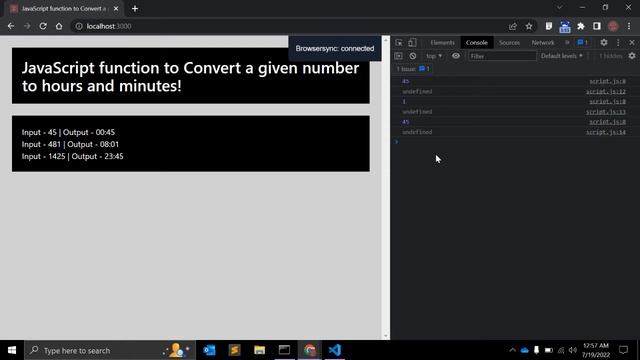Select the Console tab
The height and width of the screenshot is (360, 640).
(476, 42)
